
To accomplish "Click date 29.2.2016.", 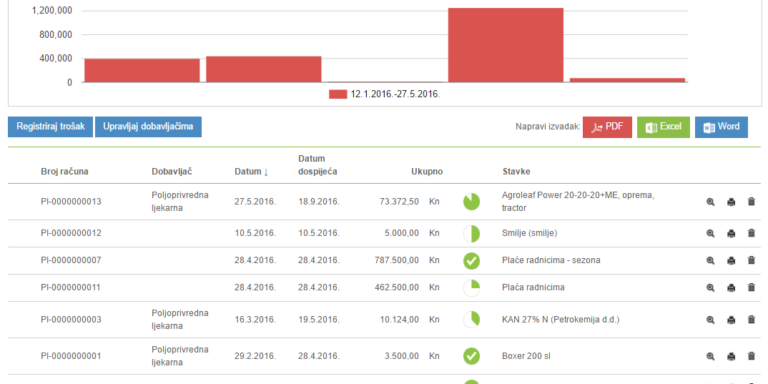I will pyautogui.click(x=255, y=356).
